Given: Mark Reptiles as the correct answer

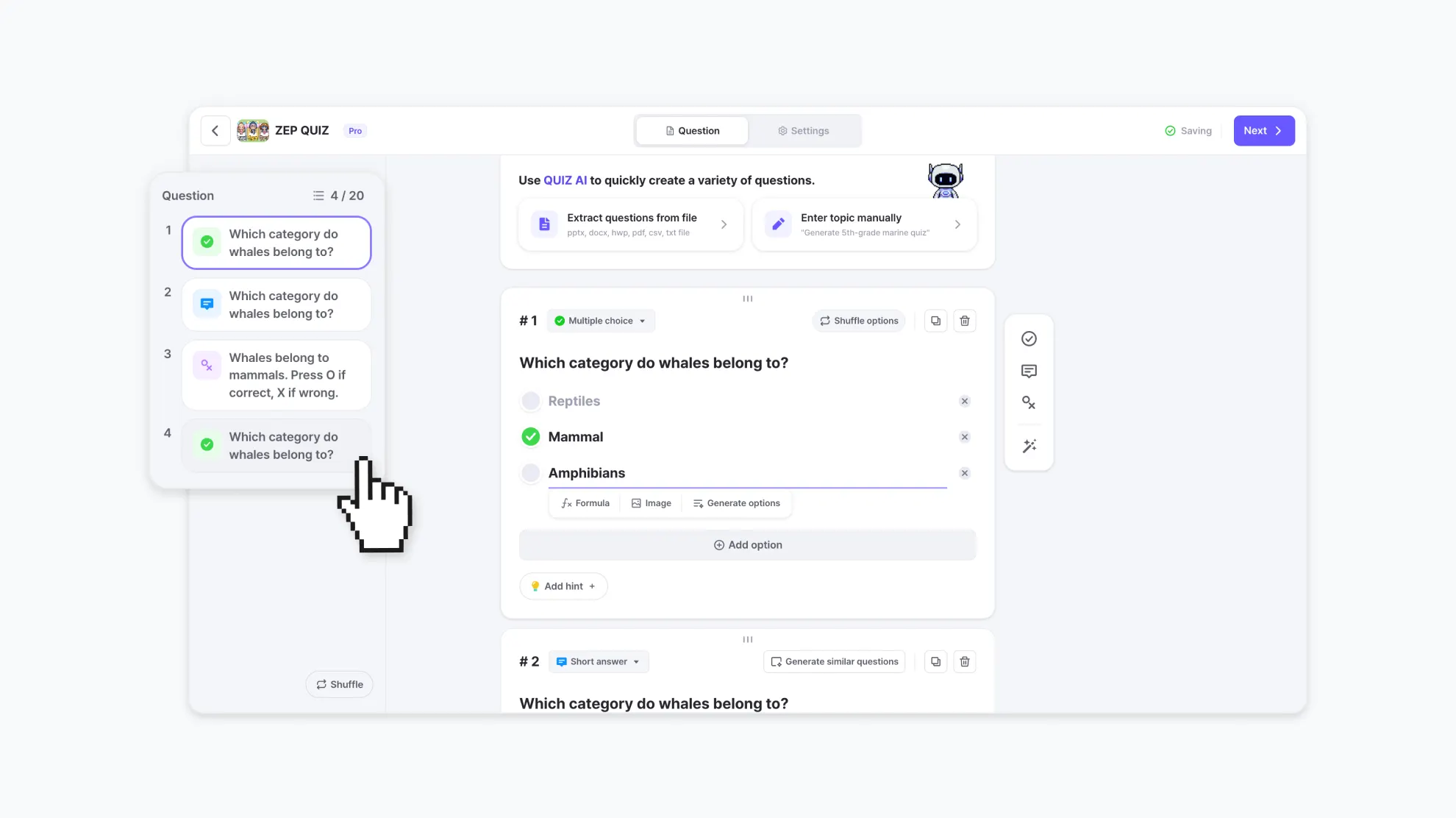Looking at the screenshot, I should pyautogui.click(x=530, y=401).
